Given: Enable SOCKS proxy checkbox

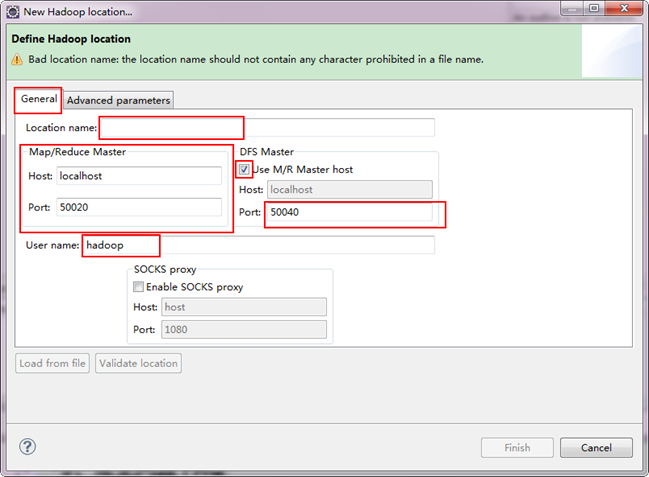Looking at the screenshot, I should 138,287.
